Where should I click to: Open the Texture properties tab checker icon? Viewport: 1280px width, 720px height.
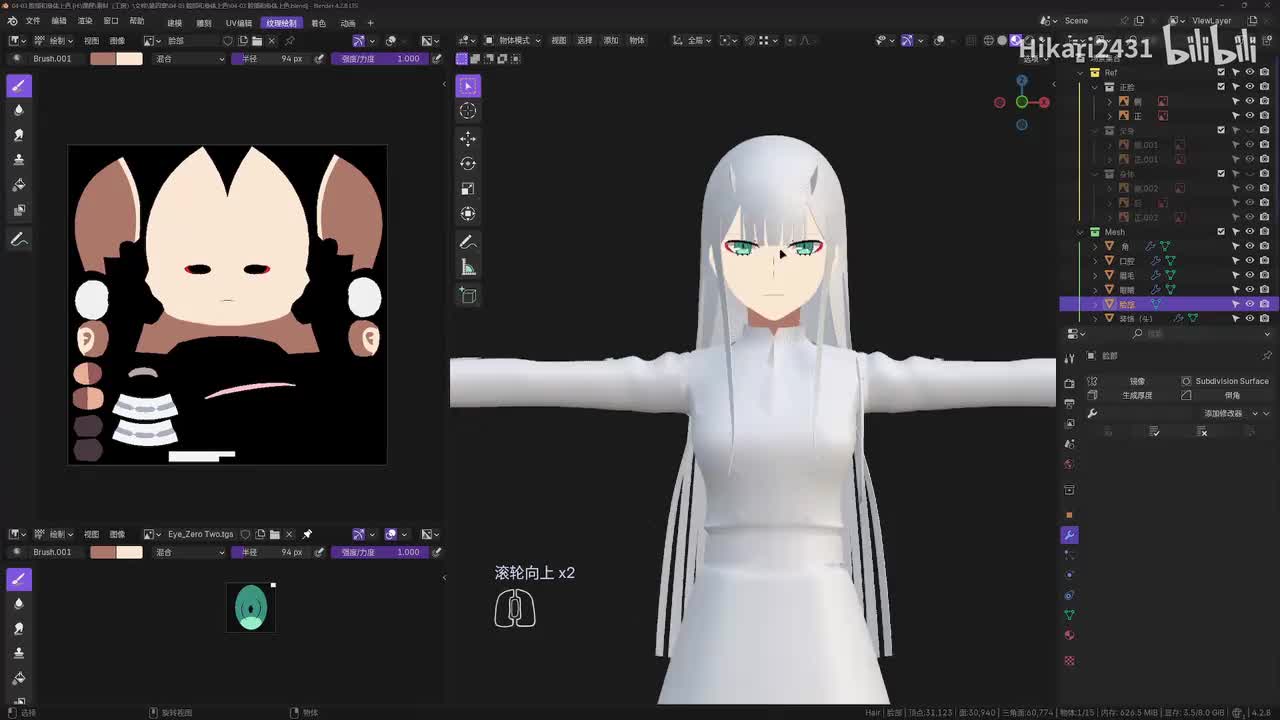coord(1069,661)
